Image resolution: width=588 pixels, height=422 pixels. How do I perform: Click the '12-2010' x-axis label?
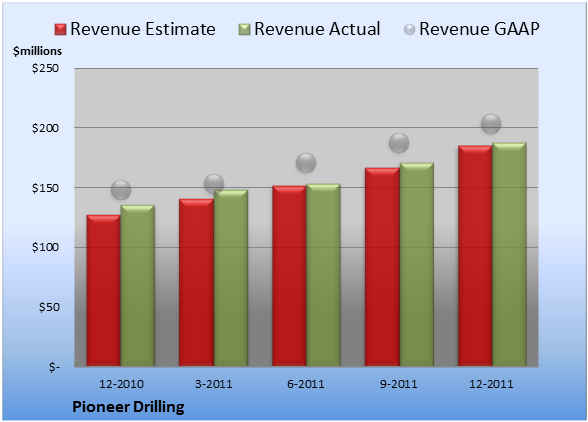pyautogui.click(x=121, y=384)
